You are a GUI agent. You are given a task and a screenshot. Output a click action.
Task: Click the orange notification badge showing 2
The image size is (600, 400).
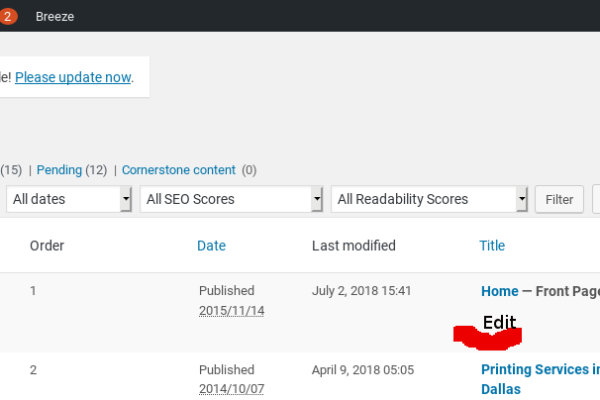click(x=8, y=16)
